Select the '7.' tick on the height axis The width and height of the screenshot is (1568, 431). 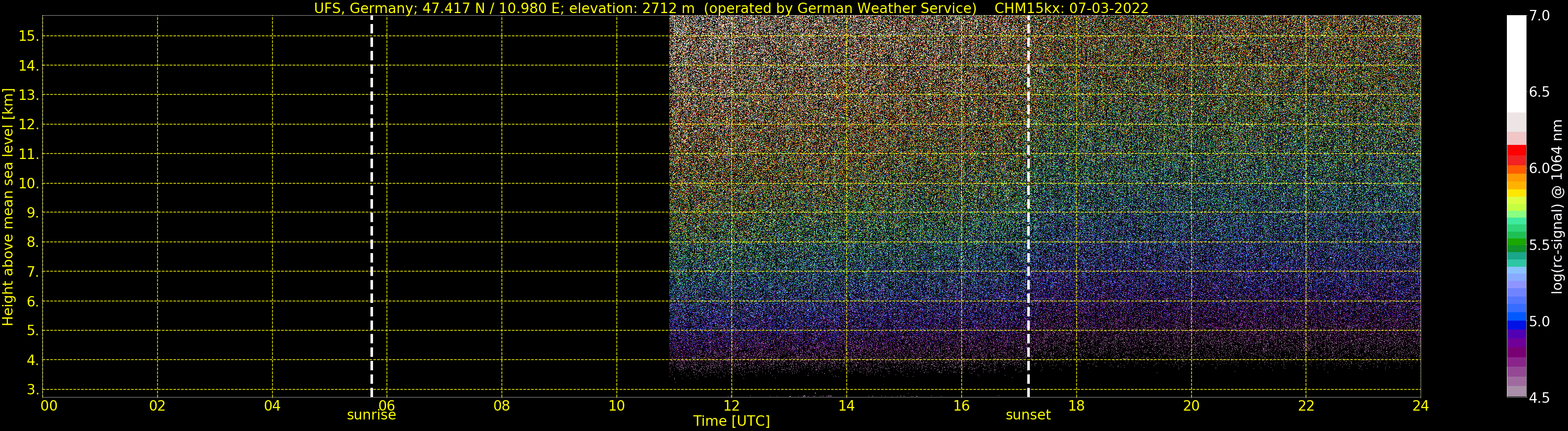pos(32,272)
